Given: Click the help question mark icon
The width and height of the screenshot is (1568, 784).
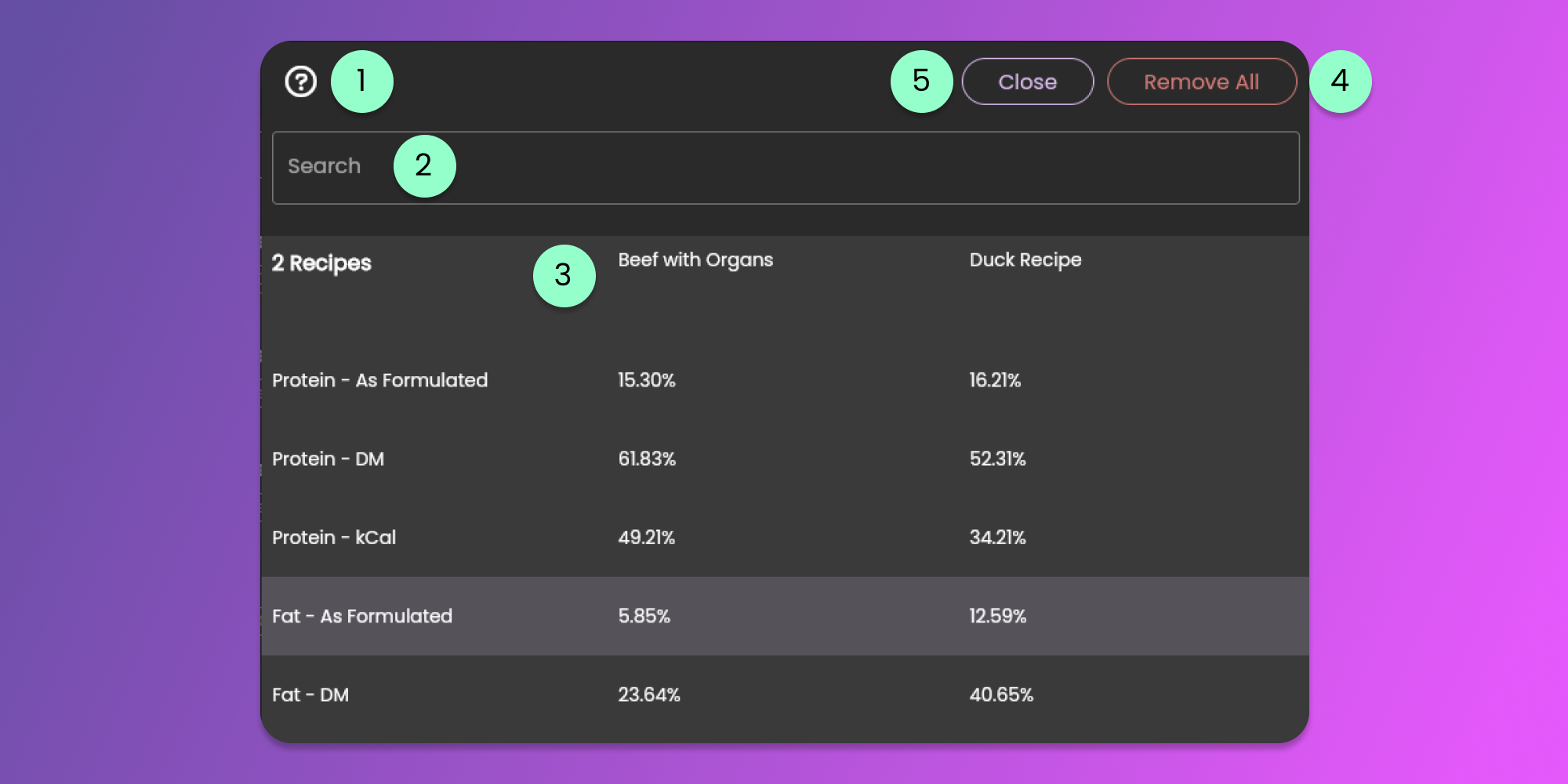Looking at the screenshot, I should (x=300, y=82).
